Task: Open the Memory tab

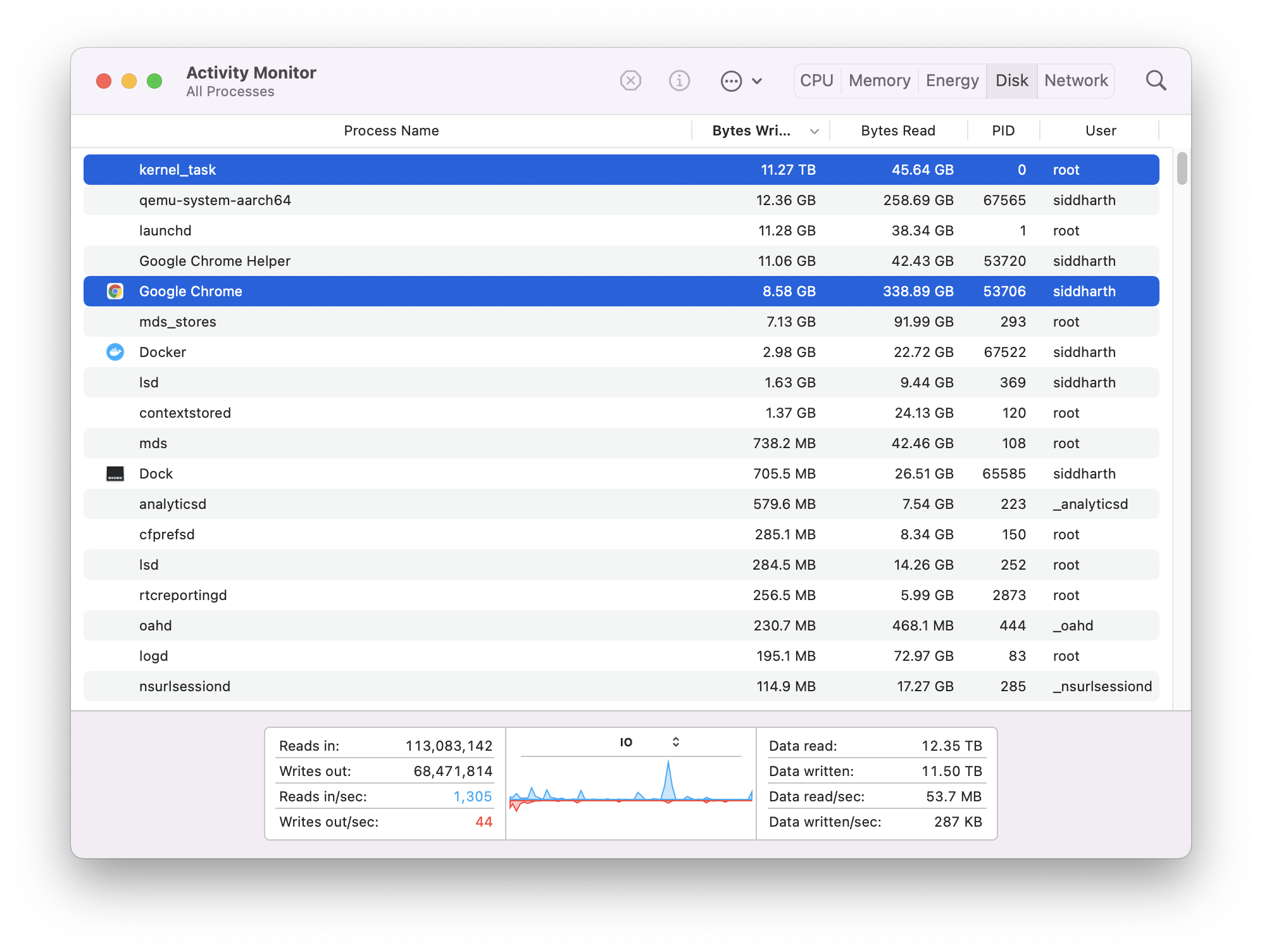Action: 879,81
